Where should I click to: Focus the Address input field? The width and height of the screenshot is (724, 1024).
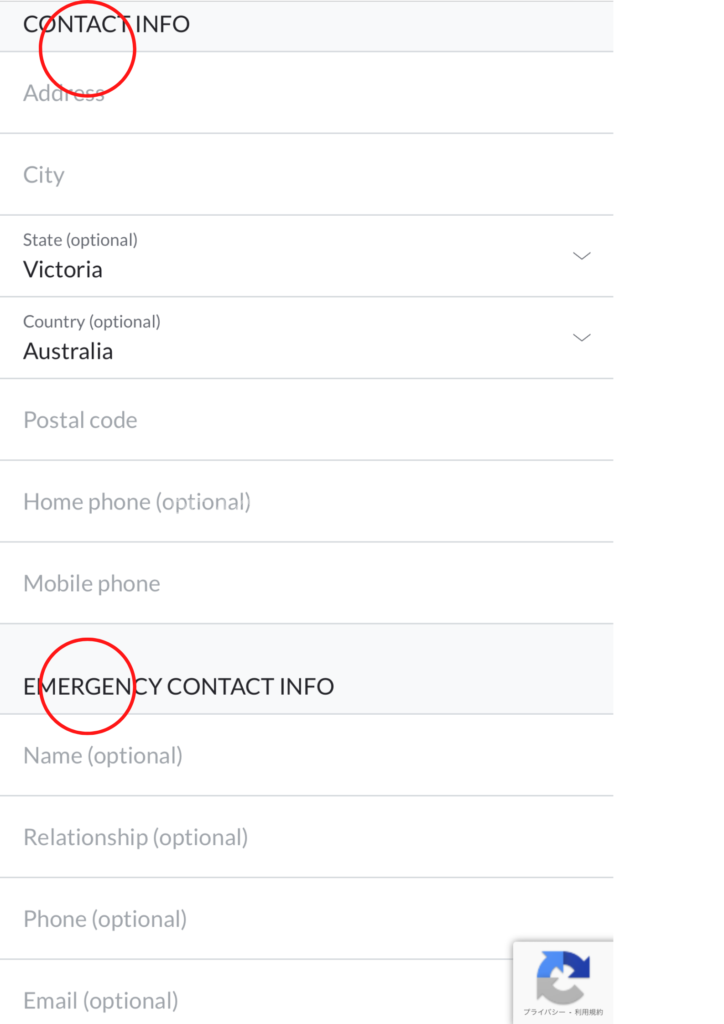coord(300,93)
